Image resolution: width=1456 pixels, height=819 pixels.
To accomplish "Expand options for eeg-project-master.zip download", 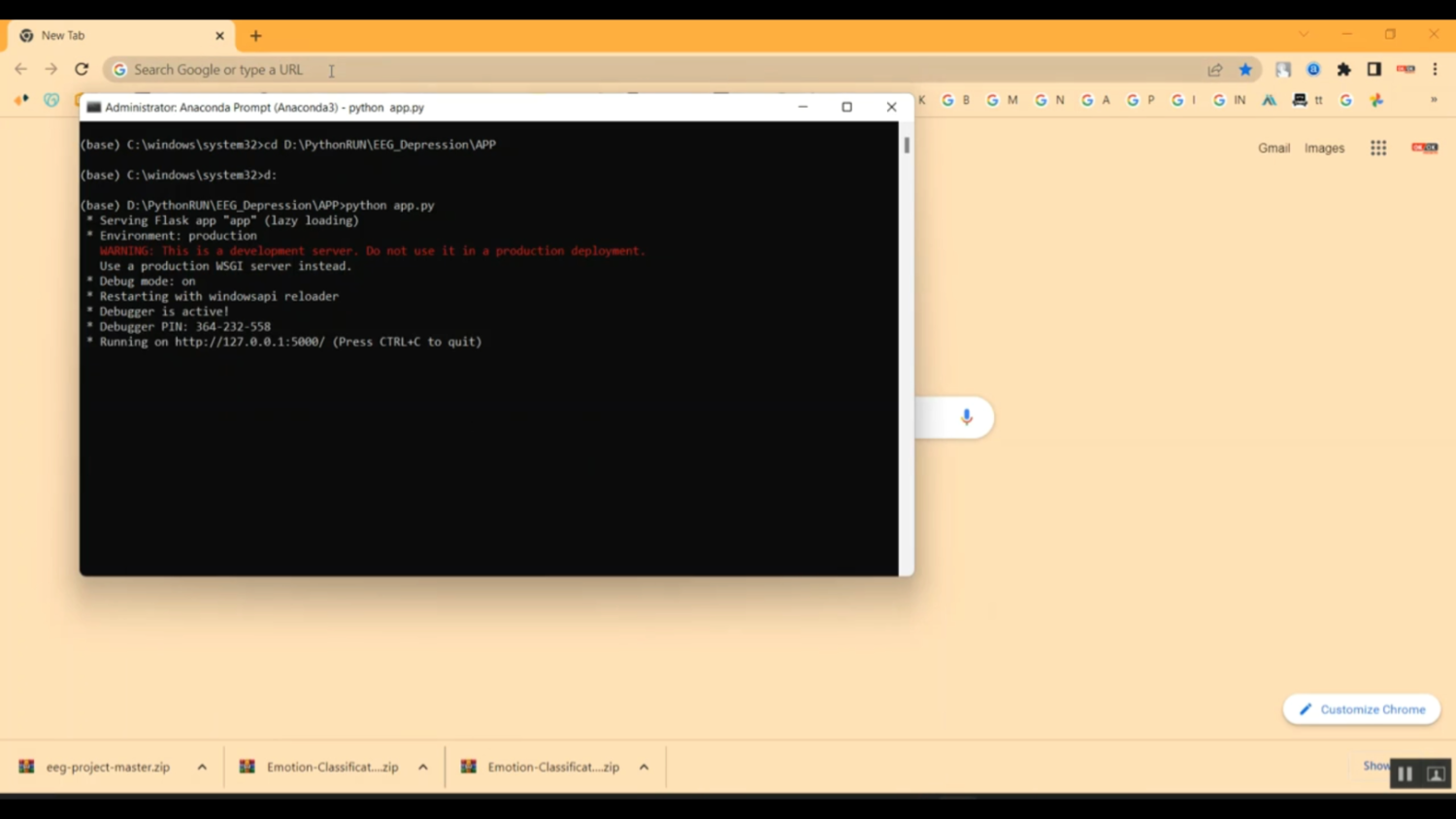I will (202, 767).
